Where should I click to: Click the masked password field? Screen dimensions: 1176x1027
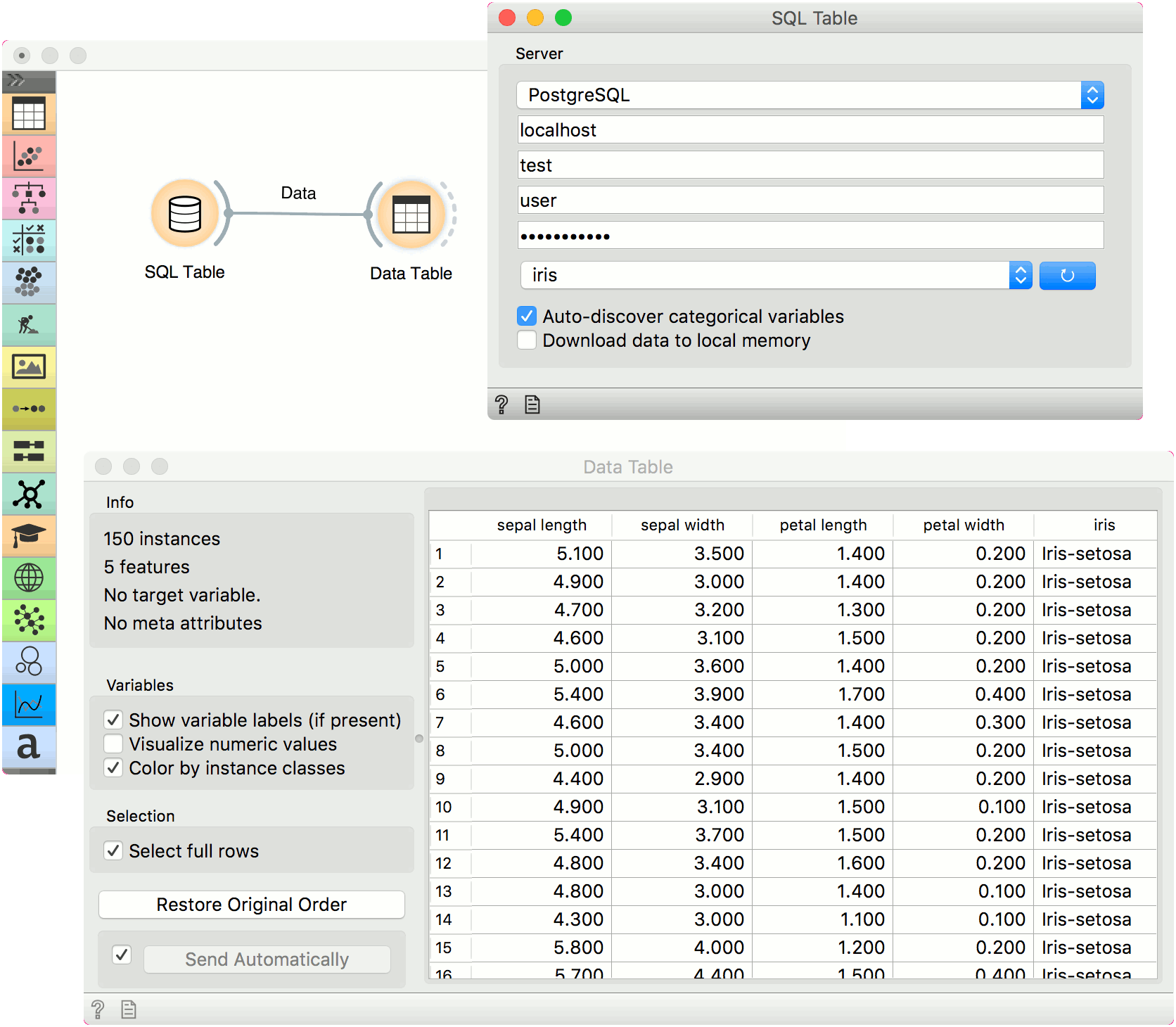[810, 236]
